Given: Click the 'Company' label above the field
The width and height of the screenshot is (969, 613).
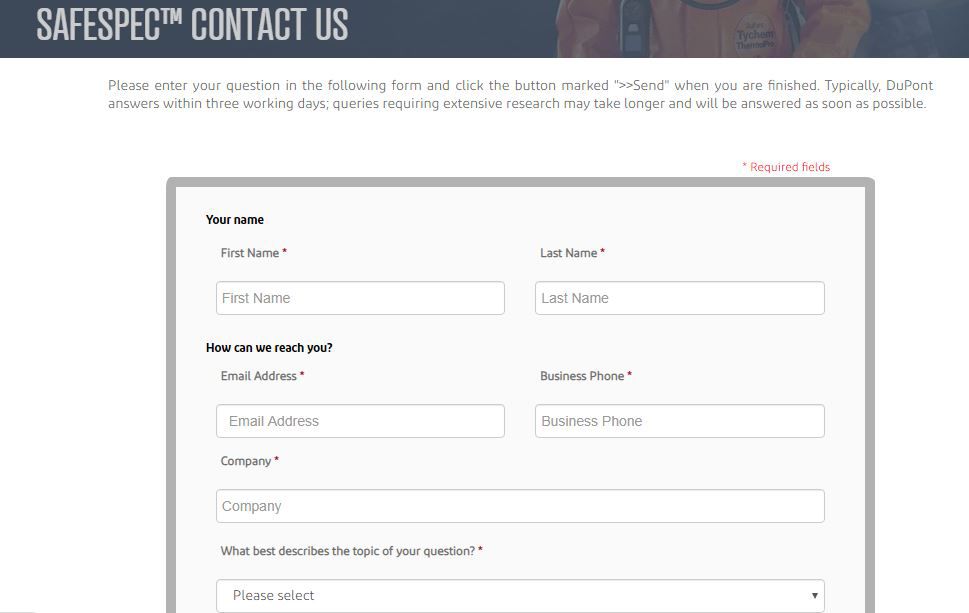Looking at the screenshot, I should pos(246,461).
